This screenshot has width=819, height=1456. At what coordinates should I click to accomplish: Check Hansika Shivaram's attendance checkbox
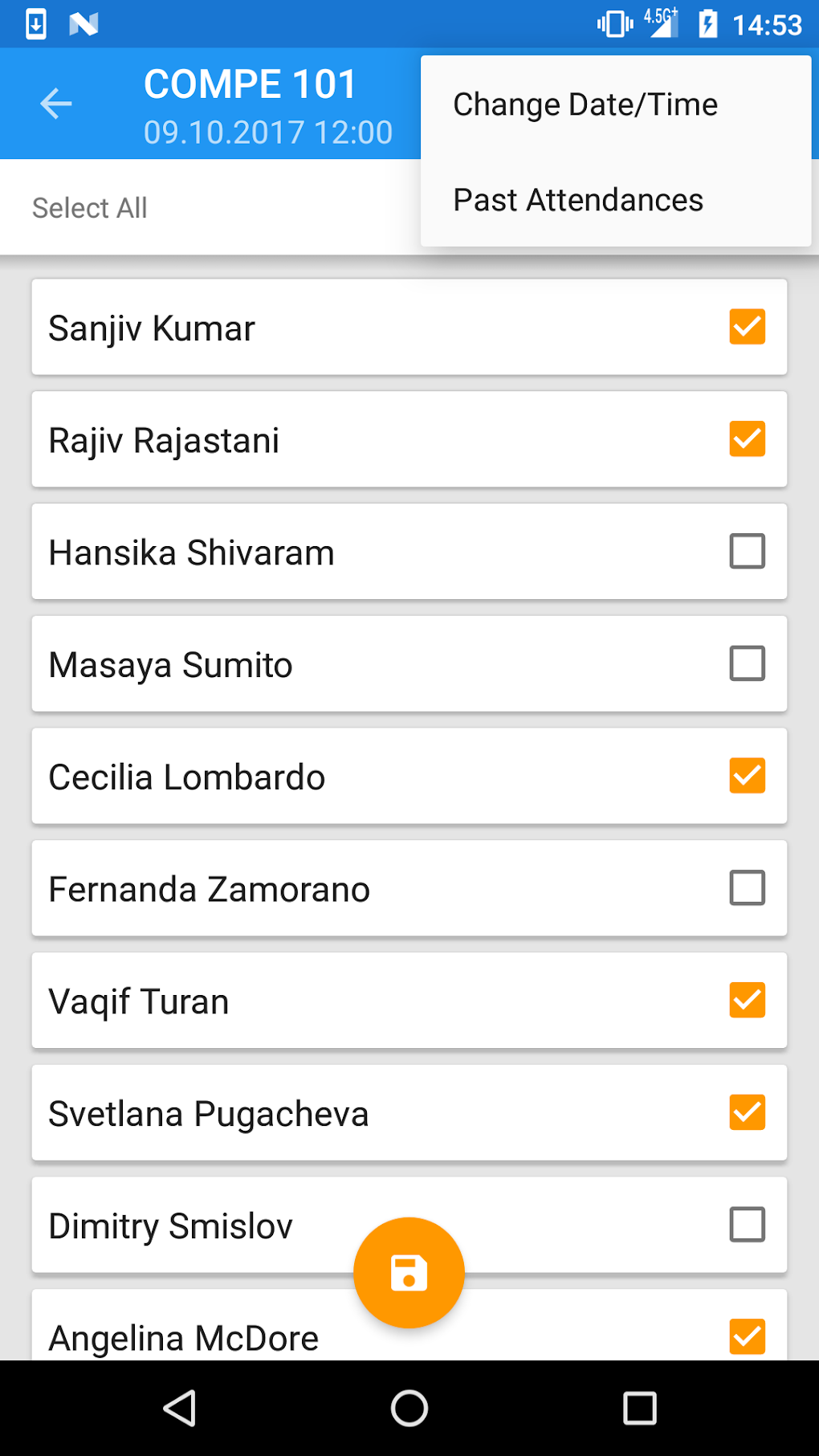(x=747, y=552)
